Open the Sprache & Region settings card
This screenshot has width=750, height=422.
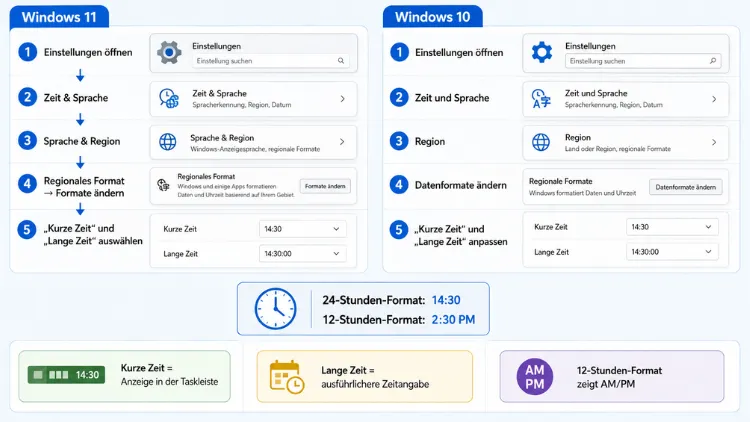tap(254, 142)
